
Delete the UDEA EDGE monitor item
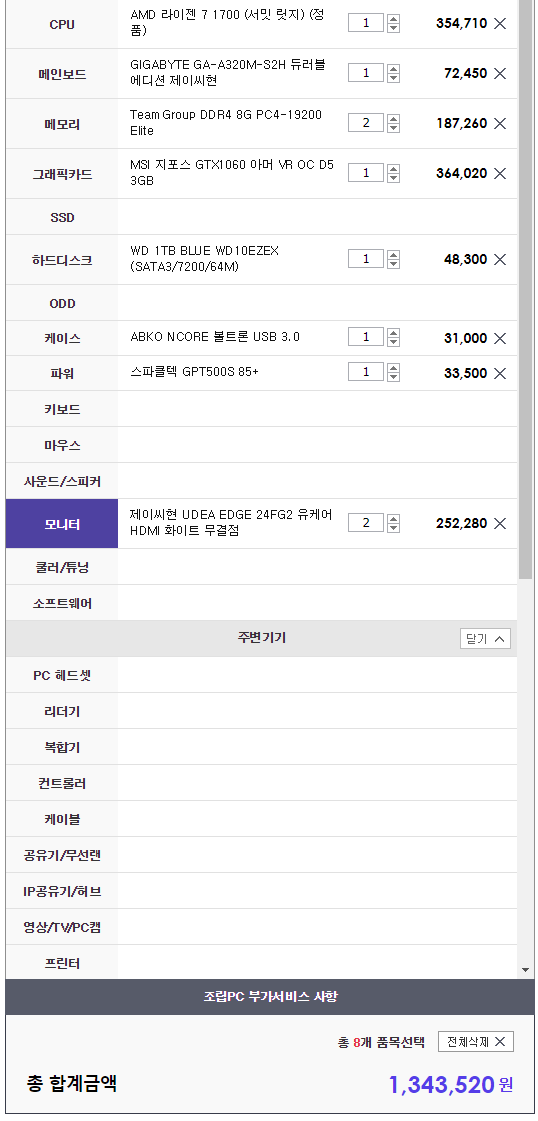500,523
